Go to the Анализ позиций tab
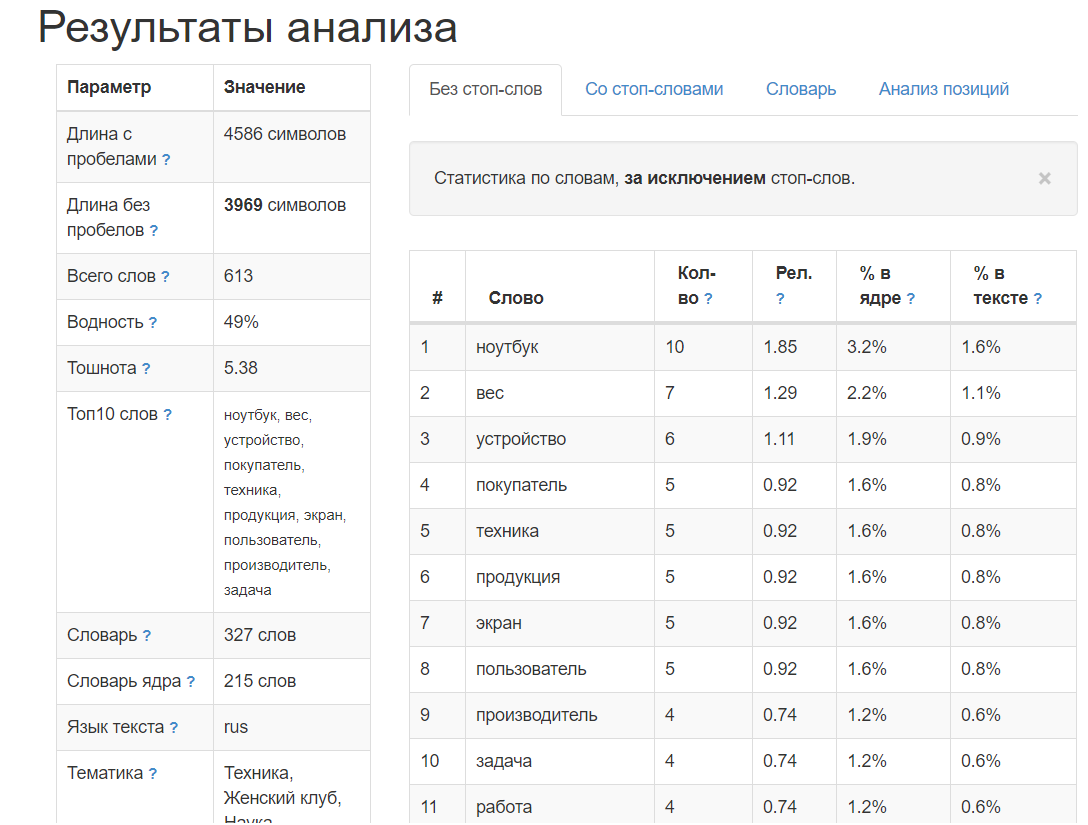Screen dimensions: 1088x825 [x=943, y=89]
